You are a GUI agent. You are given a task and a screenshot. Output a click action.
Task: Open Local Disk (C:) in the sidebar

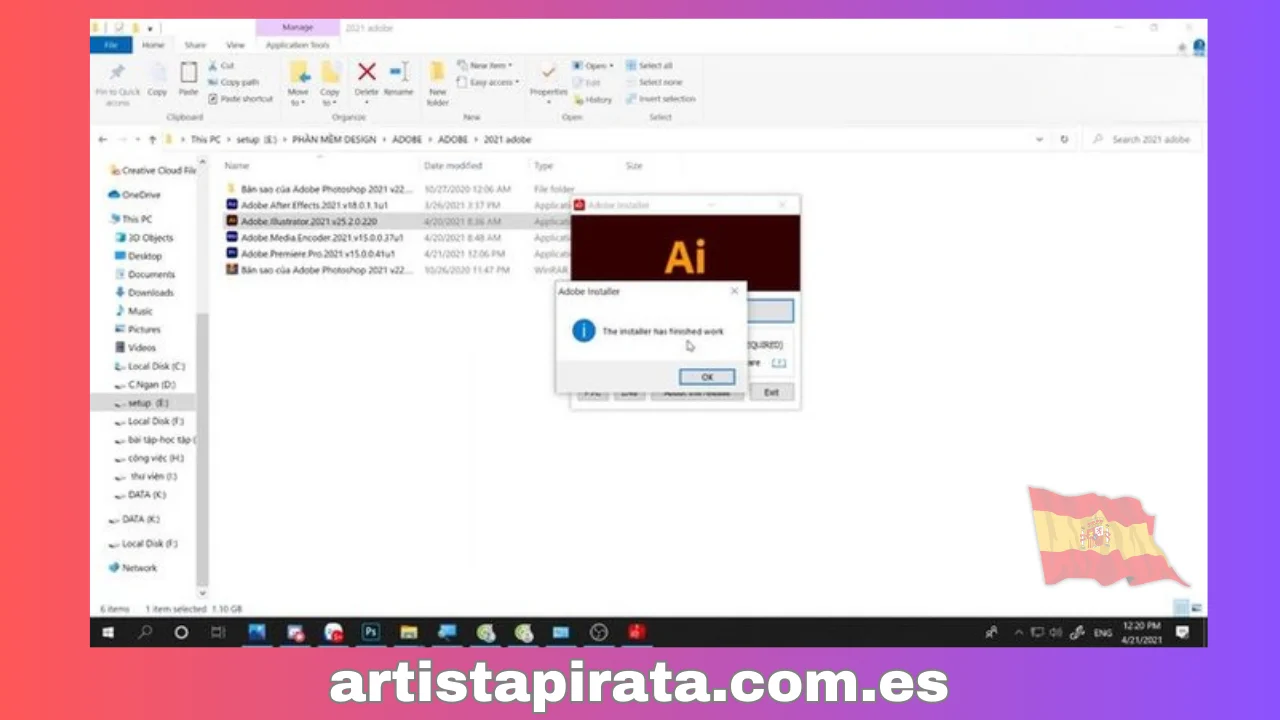coord(149,366)
